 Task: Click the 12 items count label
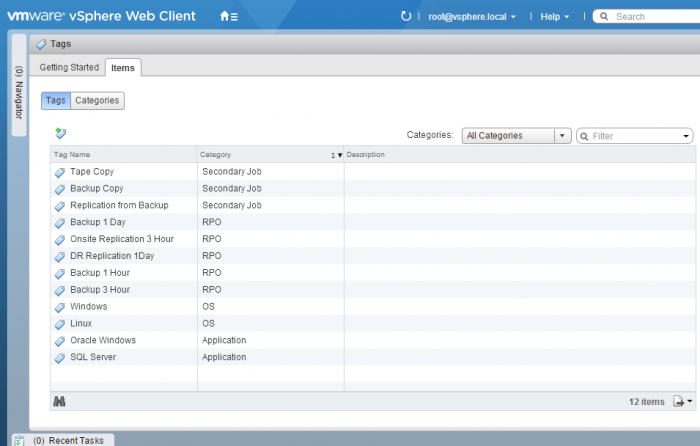[x=646, y=402]
